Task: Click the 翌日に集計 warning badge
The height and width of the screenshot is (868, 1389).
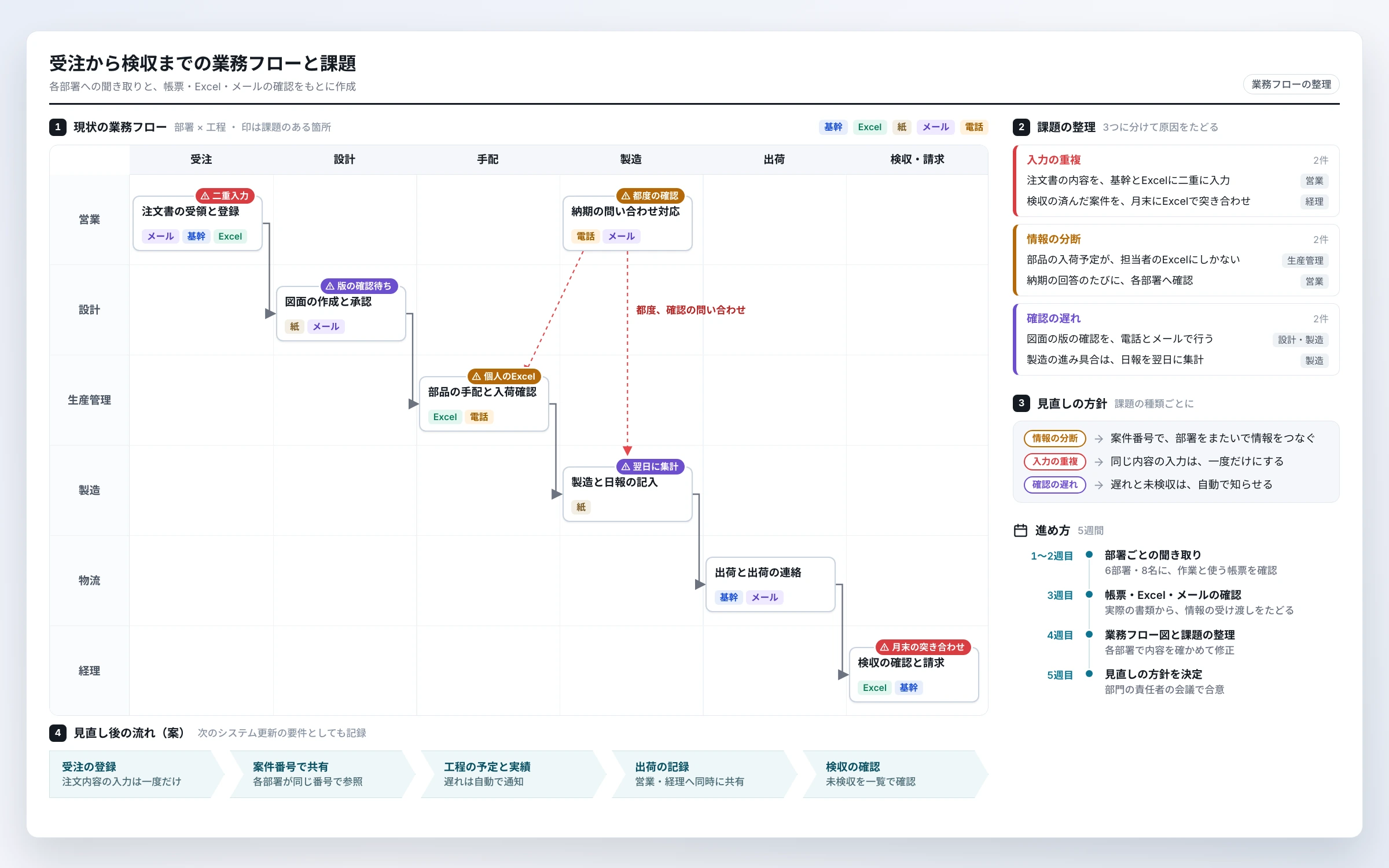Action: pos(650,466)
